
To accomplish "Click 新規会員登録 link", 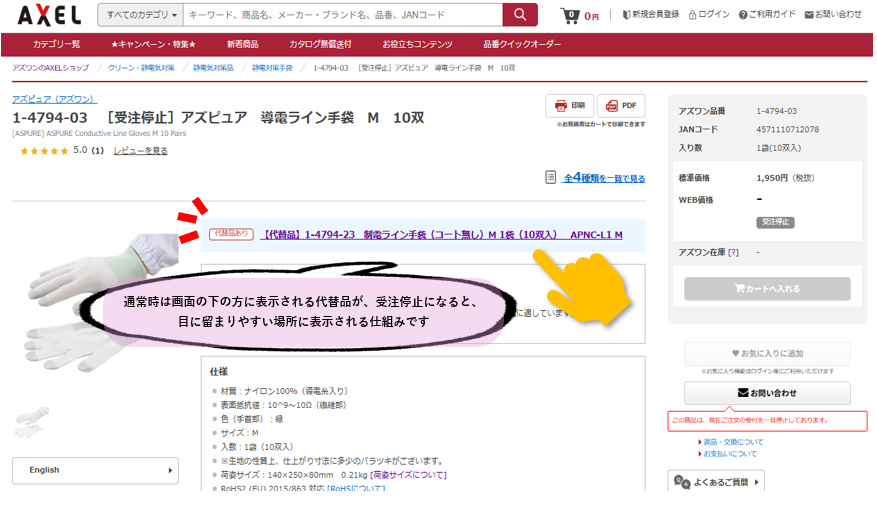I will (x=650, y=15).
